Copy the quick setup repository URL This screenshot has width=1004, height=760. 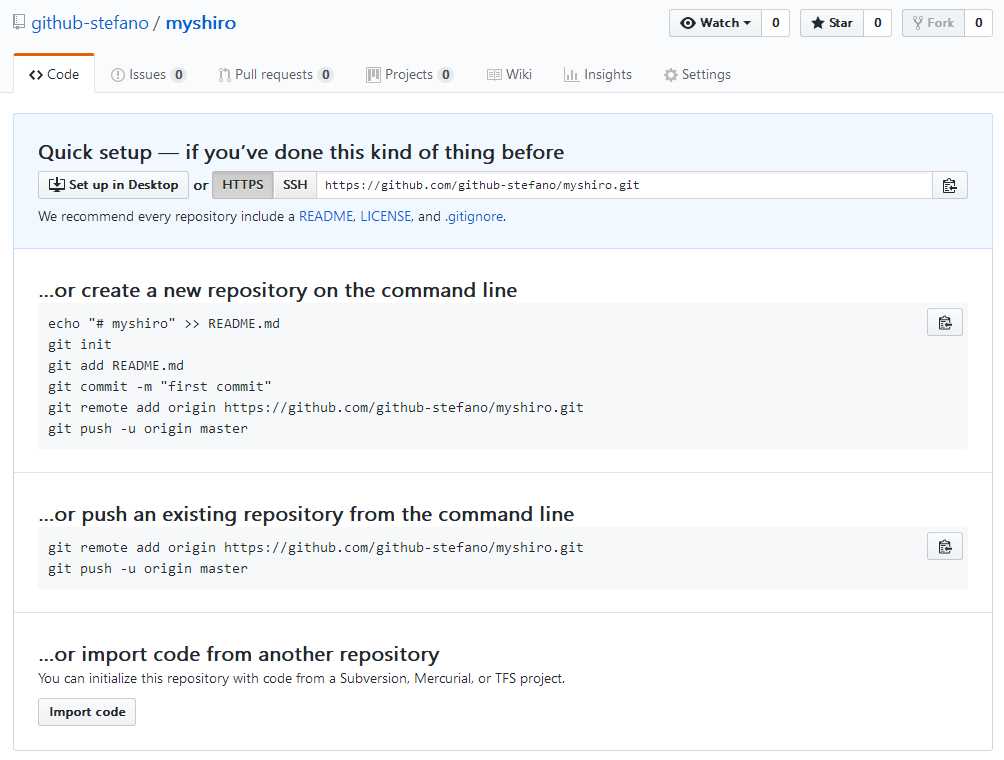tap(950, 186)
